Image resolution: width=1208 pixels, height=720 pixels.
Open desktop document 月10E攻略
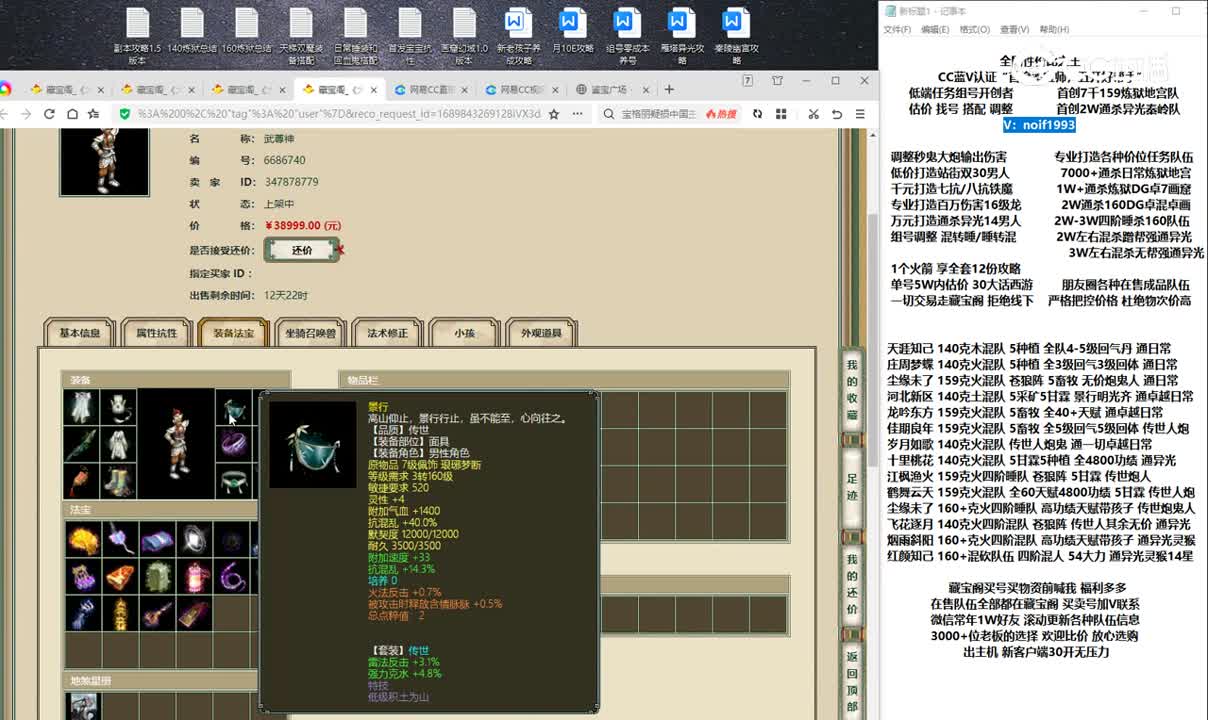coord(571,35)
